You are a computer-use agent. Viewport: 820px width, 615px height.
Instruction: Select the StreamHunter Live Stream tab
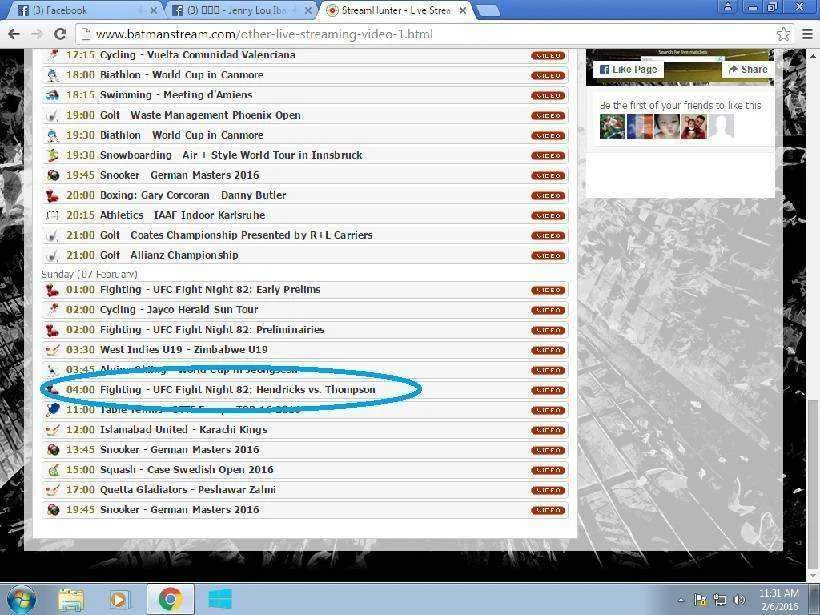[395, 10]
